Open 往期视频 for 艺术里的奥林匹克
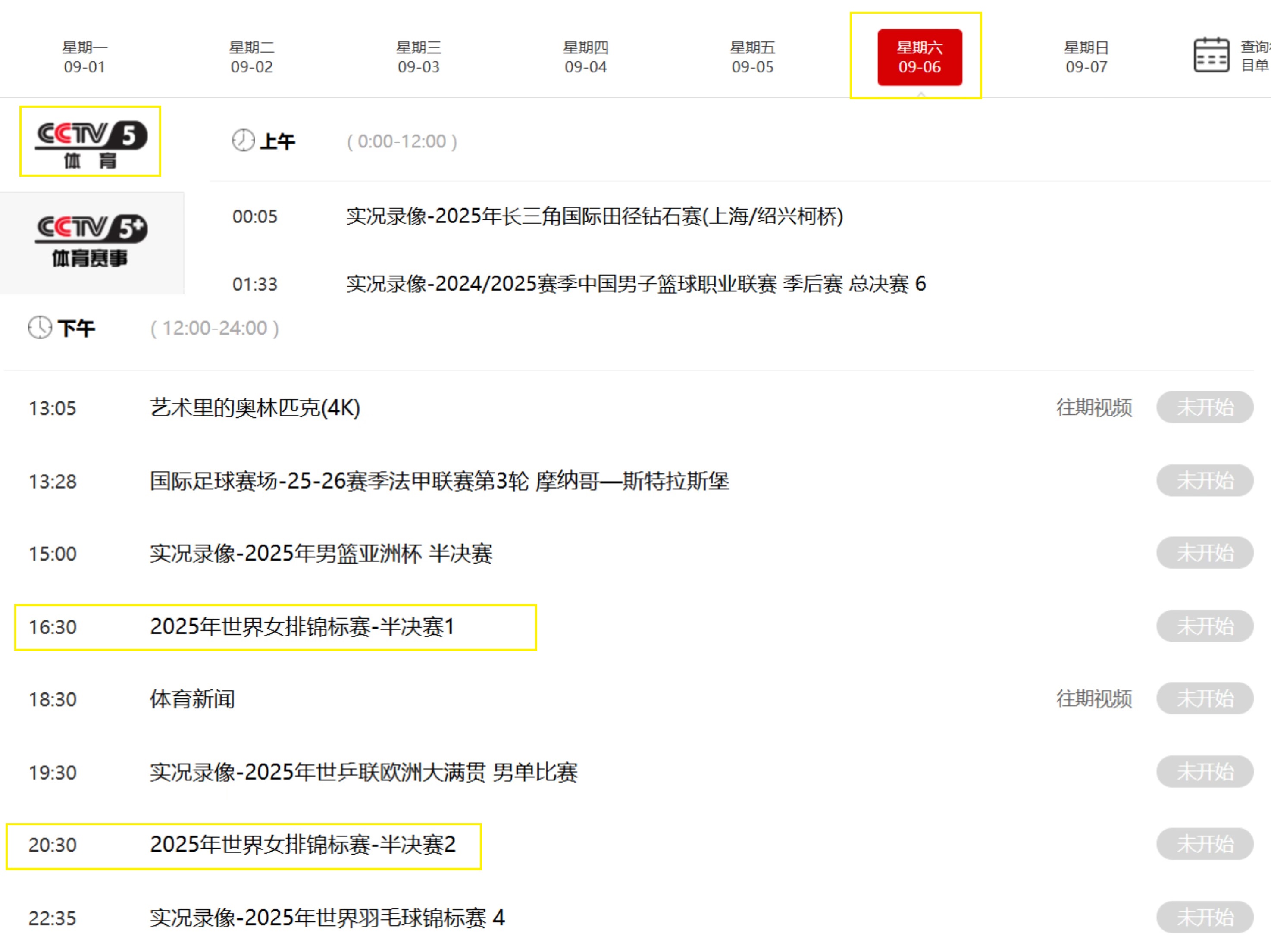Viewport: 1271px width, 952px height. point(1094,407)
